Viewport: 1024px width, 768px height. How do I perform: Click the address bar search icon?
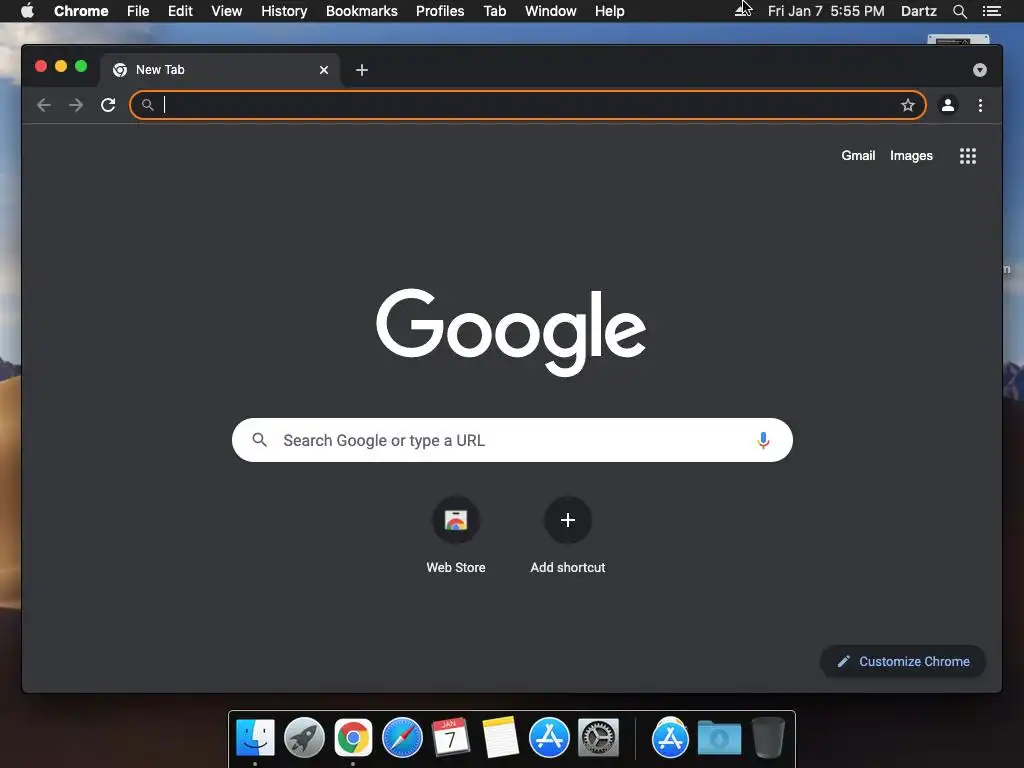(x=148, y=105)
